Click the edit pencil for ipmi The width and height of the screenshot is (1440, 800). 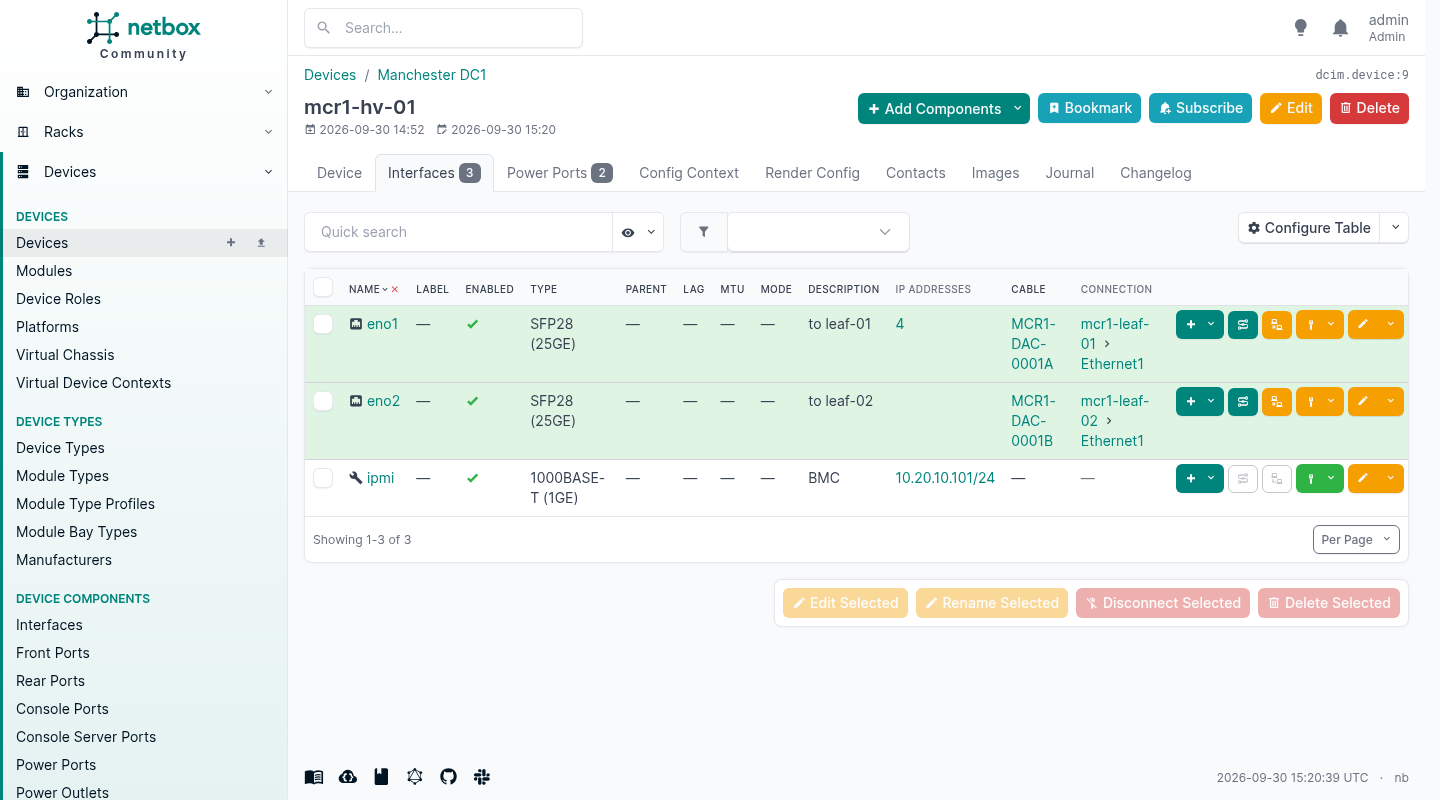pos(1363,479)
